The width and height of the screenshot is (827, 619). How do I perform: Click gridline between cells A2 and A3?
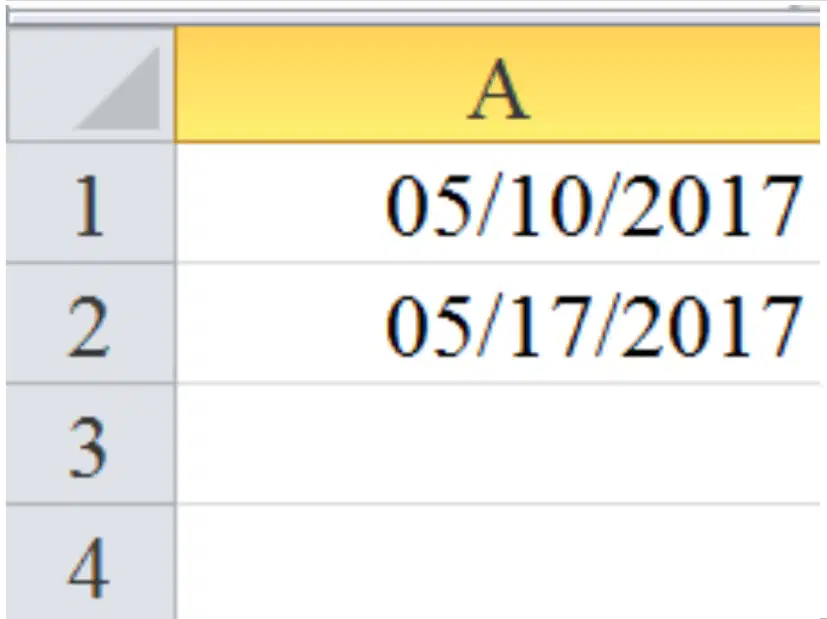pyautogui.click(x=498, y=383)
